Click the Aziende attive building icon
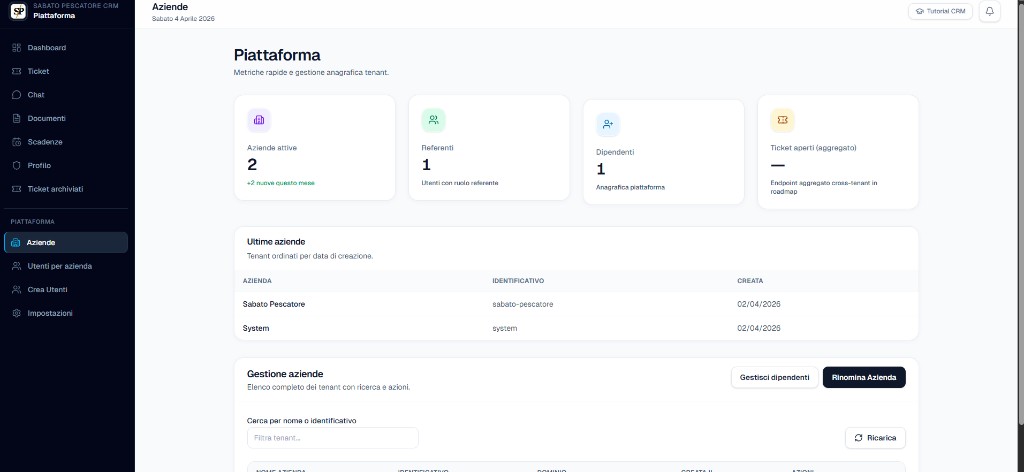Image resolution: width=1024 pixels, height=472 pixels. 259,120
